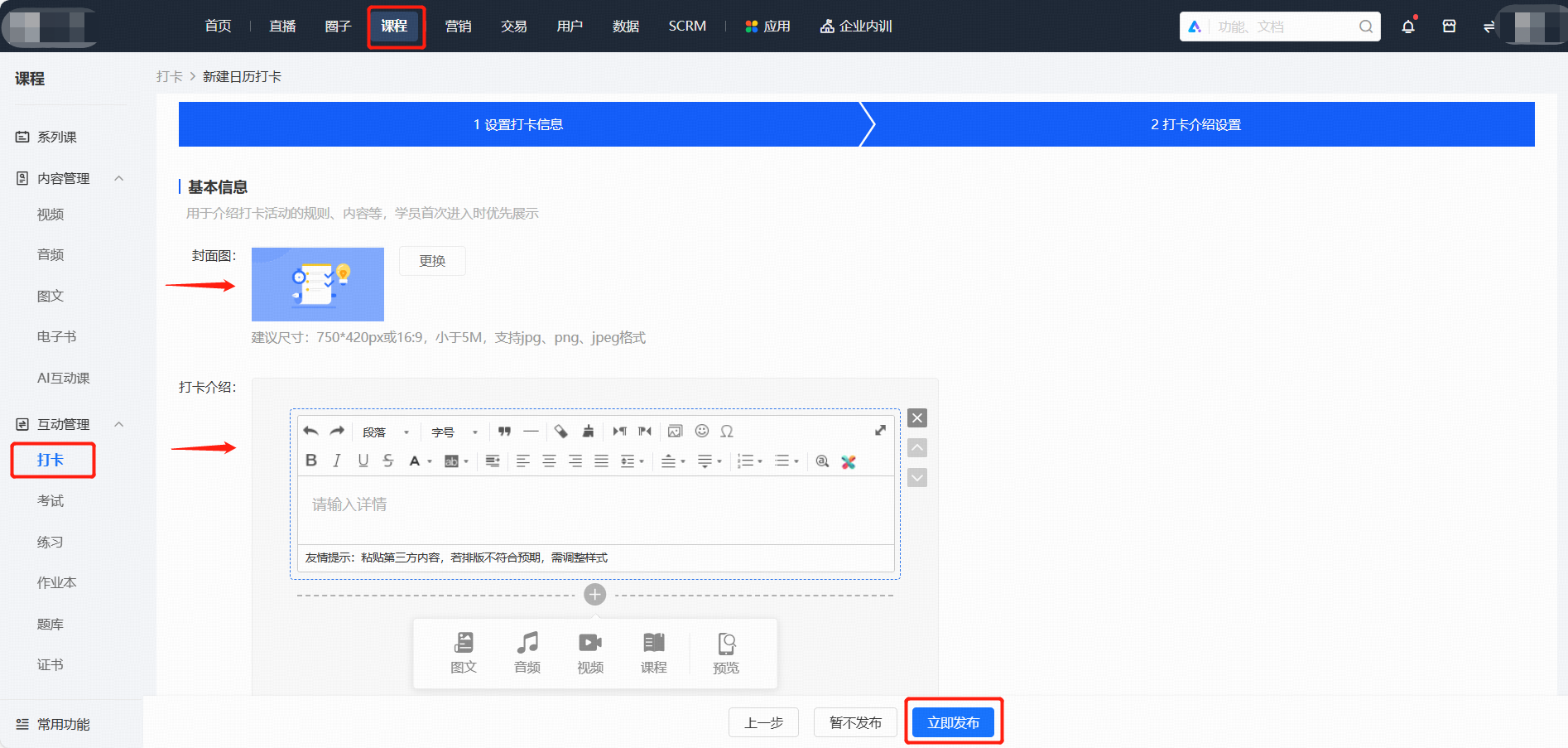Click the 更换 cover image button

tap(432, 260)
